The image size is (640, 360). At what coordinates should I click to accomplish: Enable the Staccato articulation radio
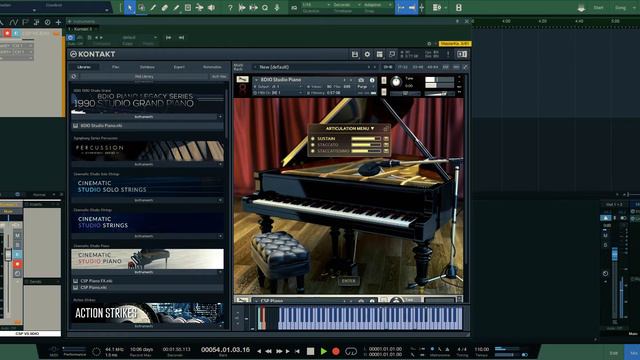(313, 145)
